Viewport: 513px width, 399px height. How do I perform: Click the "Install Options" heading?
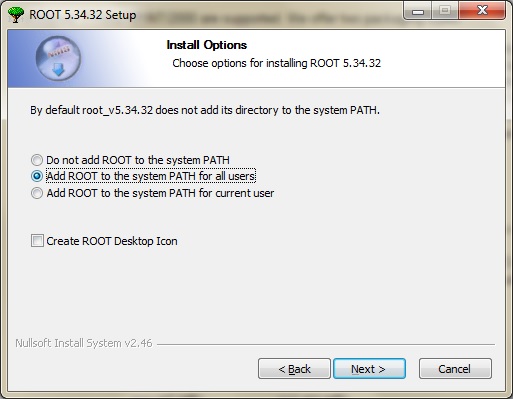(x=207, y=45)
